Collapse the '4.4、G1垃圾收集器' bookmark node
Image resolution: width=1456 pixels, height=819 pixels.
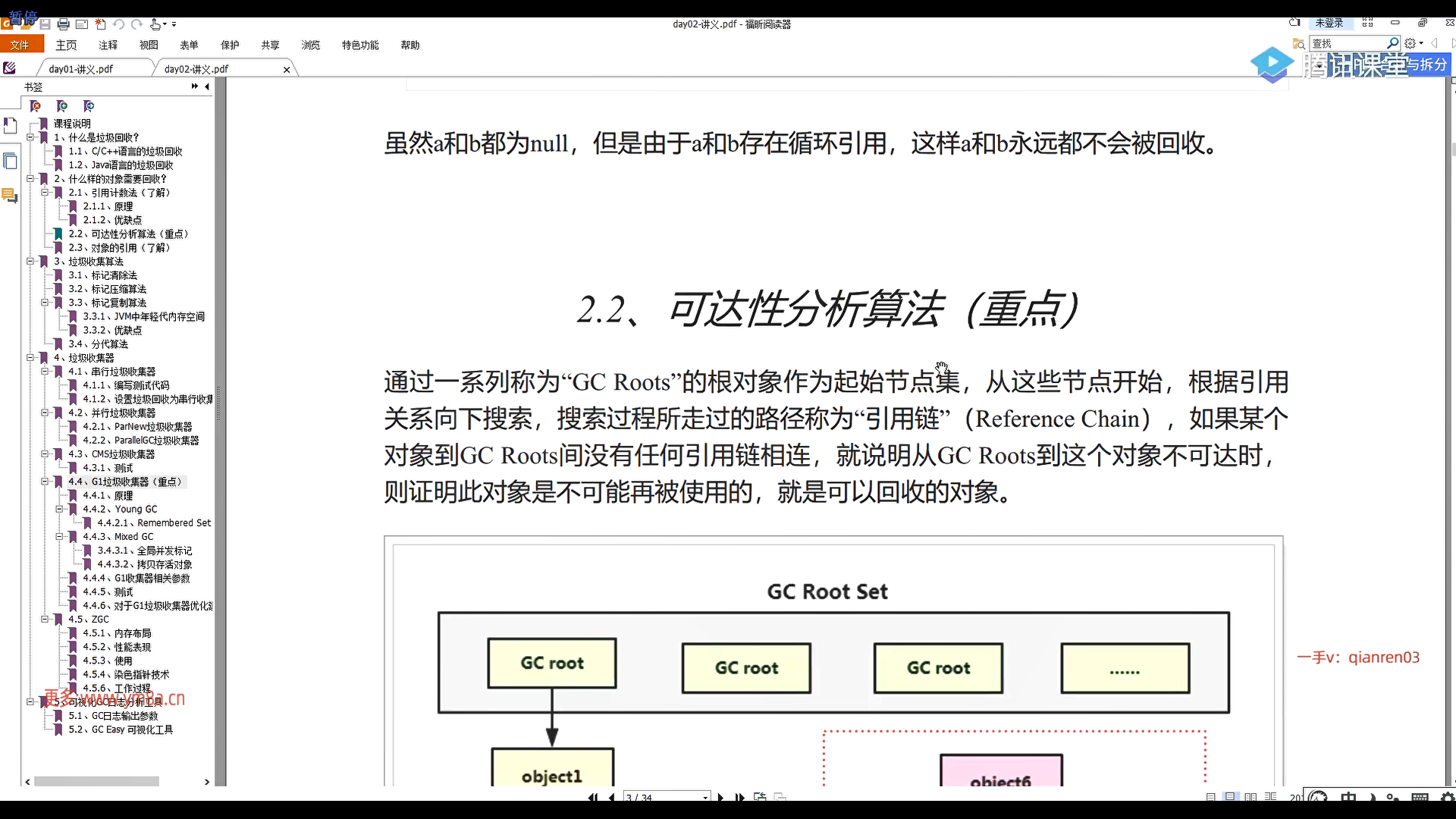point(45,482)
